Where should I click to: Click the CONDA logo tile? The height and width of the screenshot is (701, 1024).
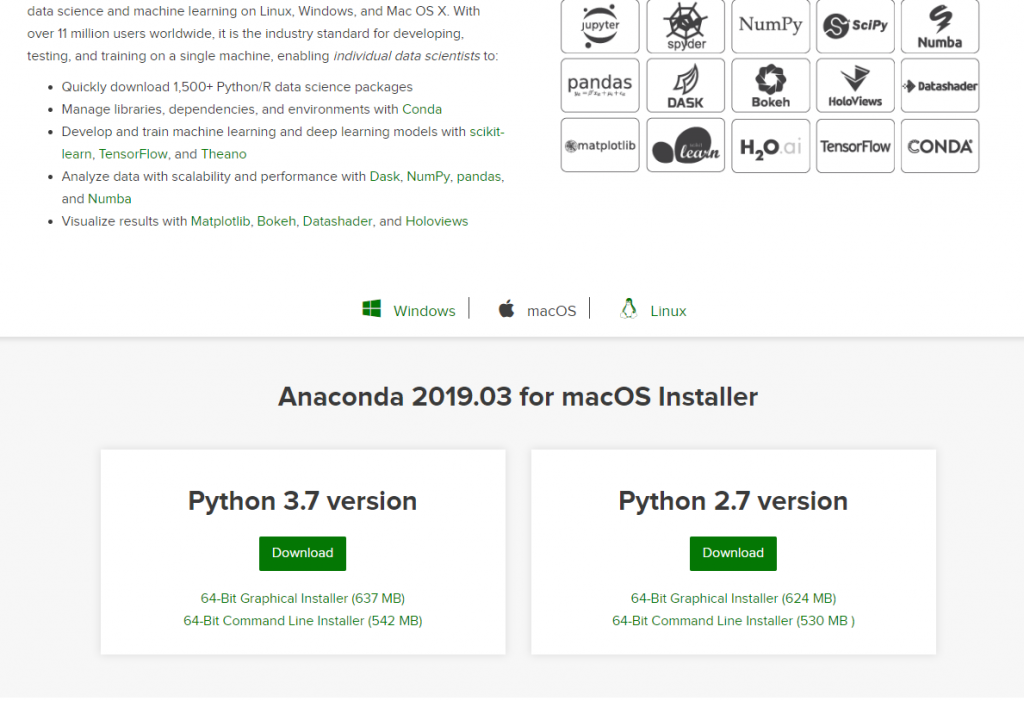click(940, 146)
